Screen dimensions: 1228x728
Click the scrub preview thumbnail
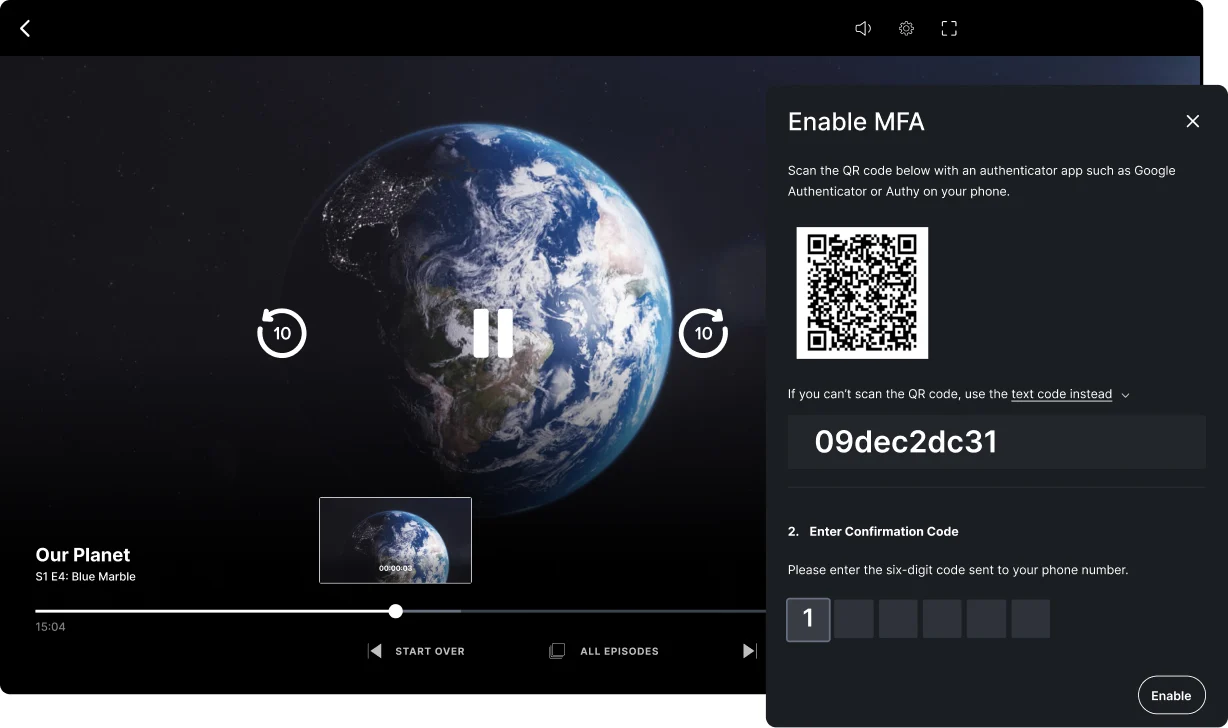point(395,540)
